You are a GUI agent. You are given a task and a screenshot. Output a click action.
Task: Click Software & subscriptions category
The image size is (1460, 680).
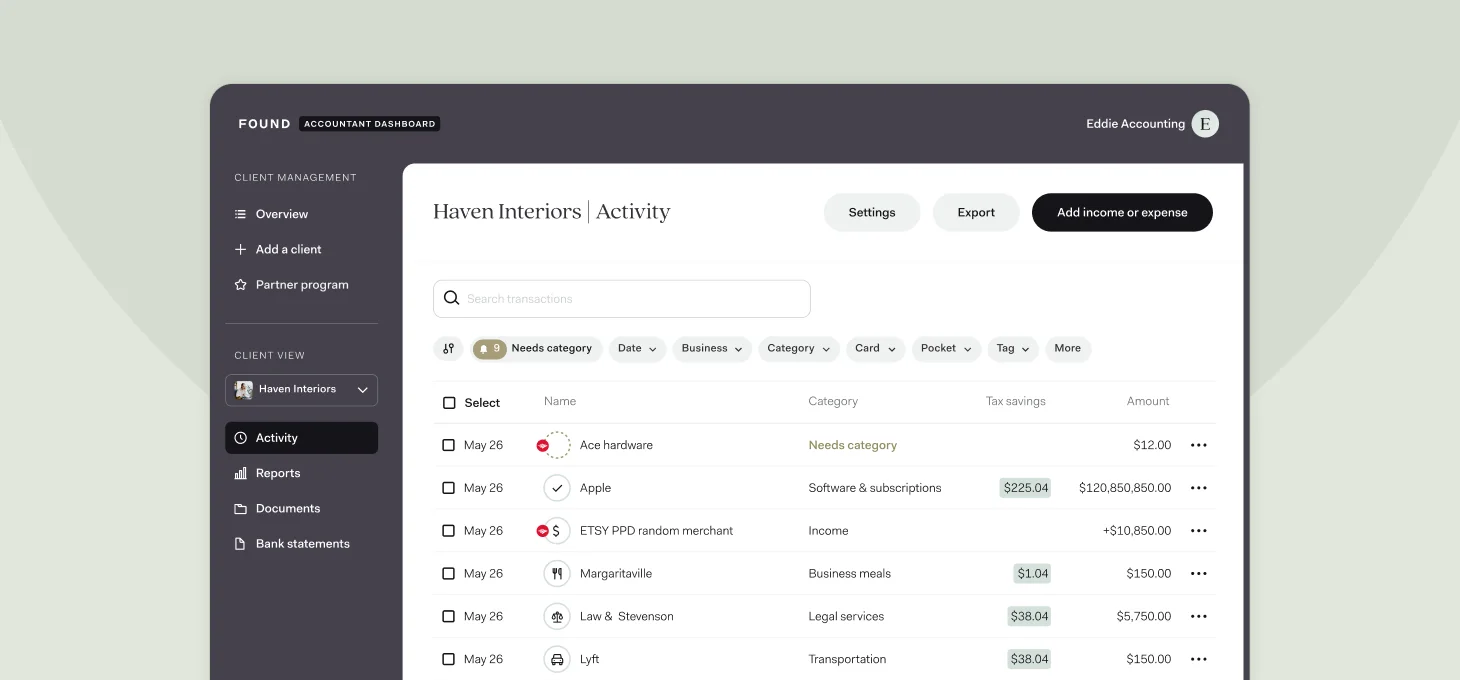click(875, 488)
